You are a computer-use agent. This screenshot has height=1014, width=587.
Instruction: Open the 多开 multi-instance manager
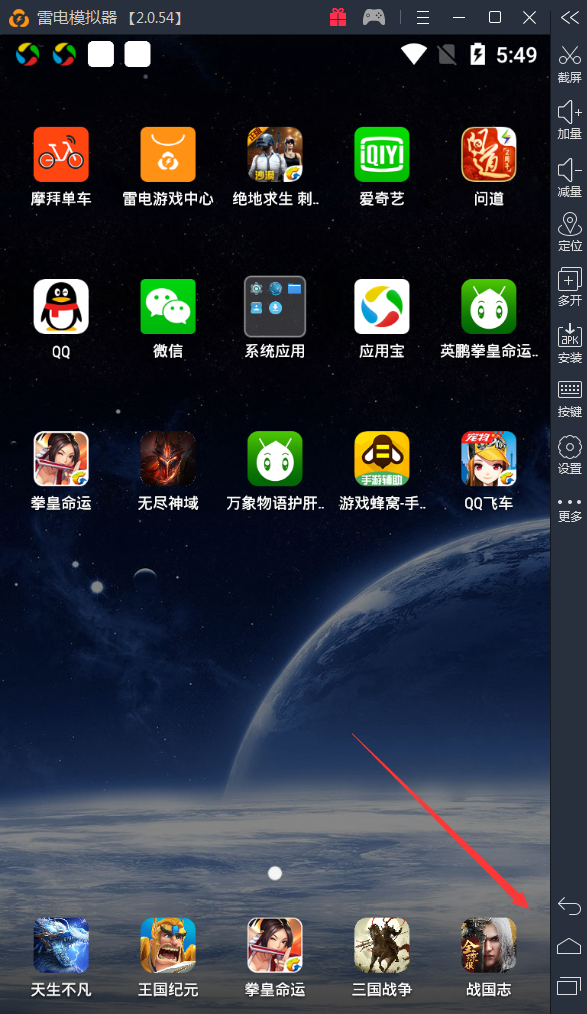570,287
